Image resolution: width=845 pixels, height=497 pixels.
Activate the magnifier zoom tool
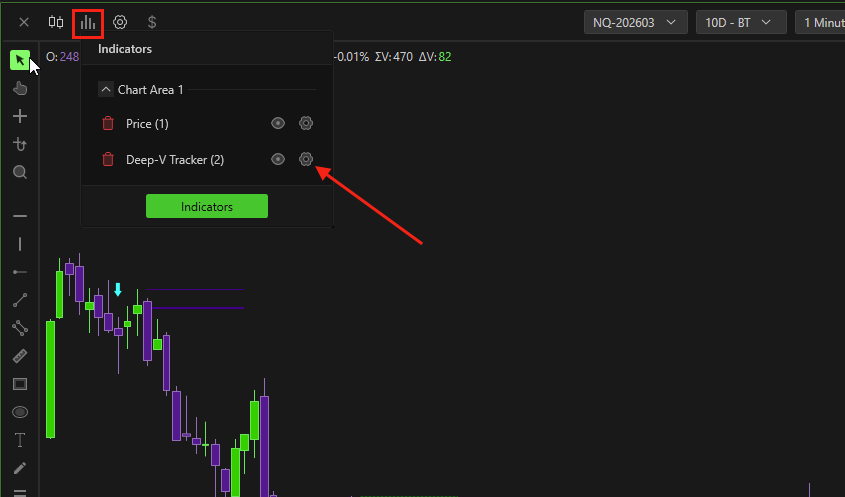click(x=20, y=172)
